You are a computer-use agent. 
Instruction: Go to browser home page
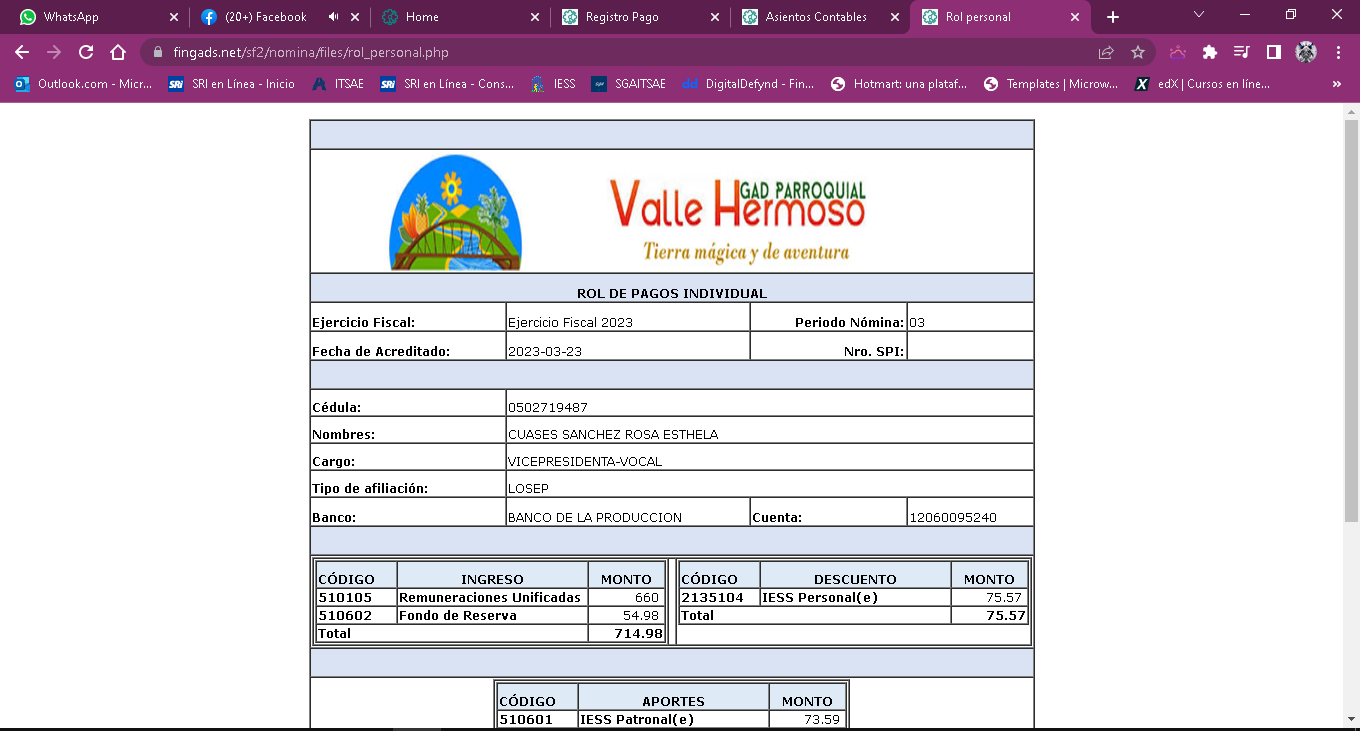coord(118,52)
